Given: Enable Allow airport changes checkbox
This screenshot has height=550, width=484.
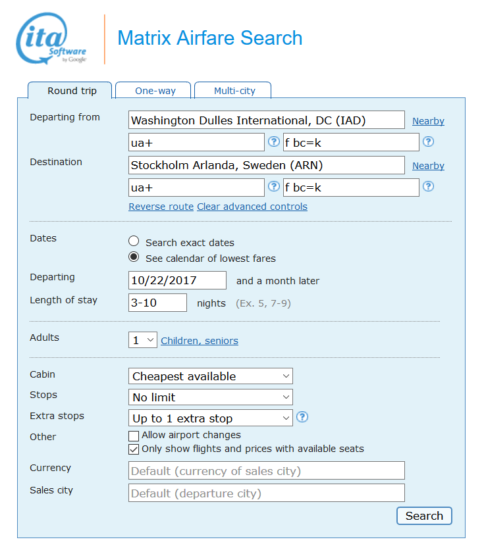Looking at the screenshot, I should pyautogui.click(x=133, y=436).
